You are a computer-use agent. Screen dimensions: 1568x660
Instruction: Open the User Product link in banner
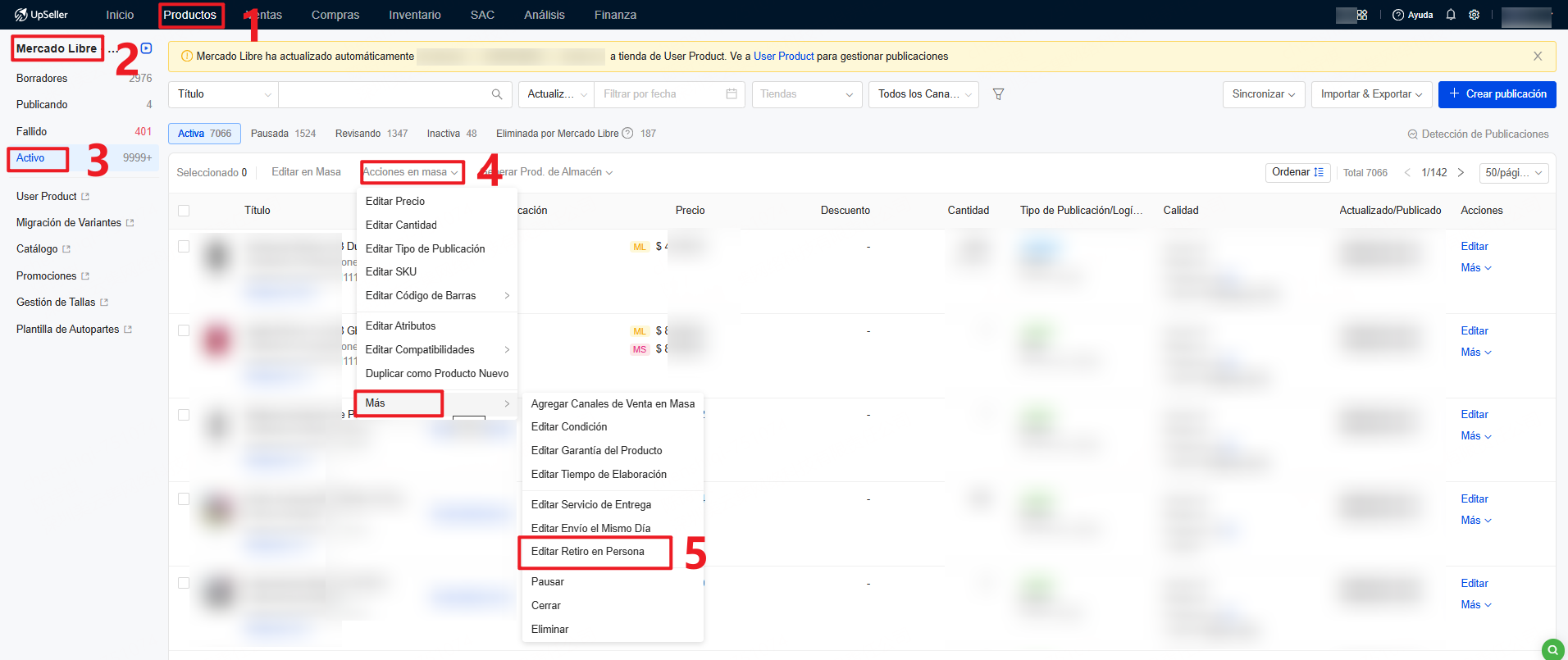pos(783,57)
